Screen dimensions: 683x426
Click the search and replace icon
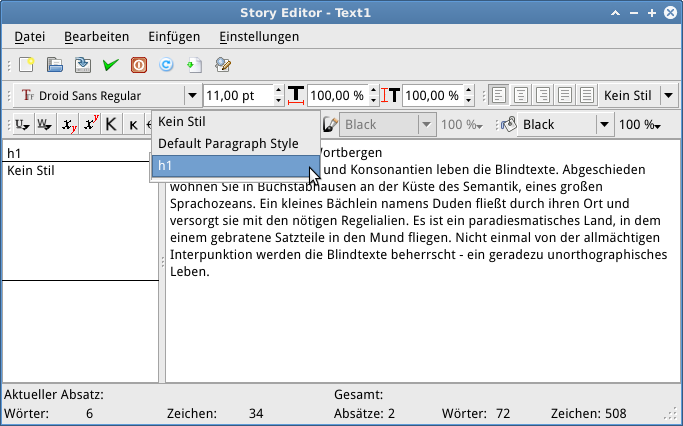click(x=223, y=66)
